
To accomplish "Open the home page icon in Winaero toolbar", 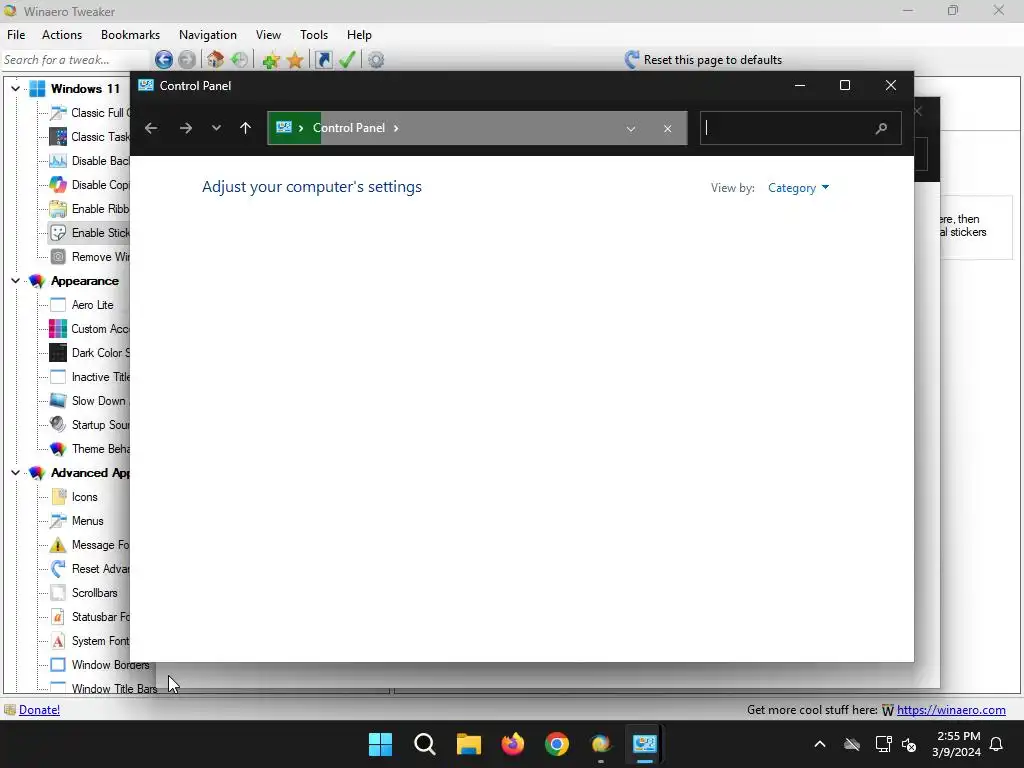I will 216,60.
